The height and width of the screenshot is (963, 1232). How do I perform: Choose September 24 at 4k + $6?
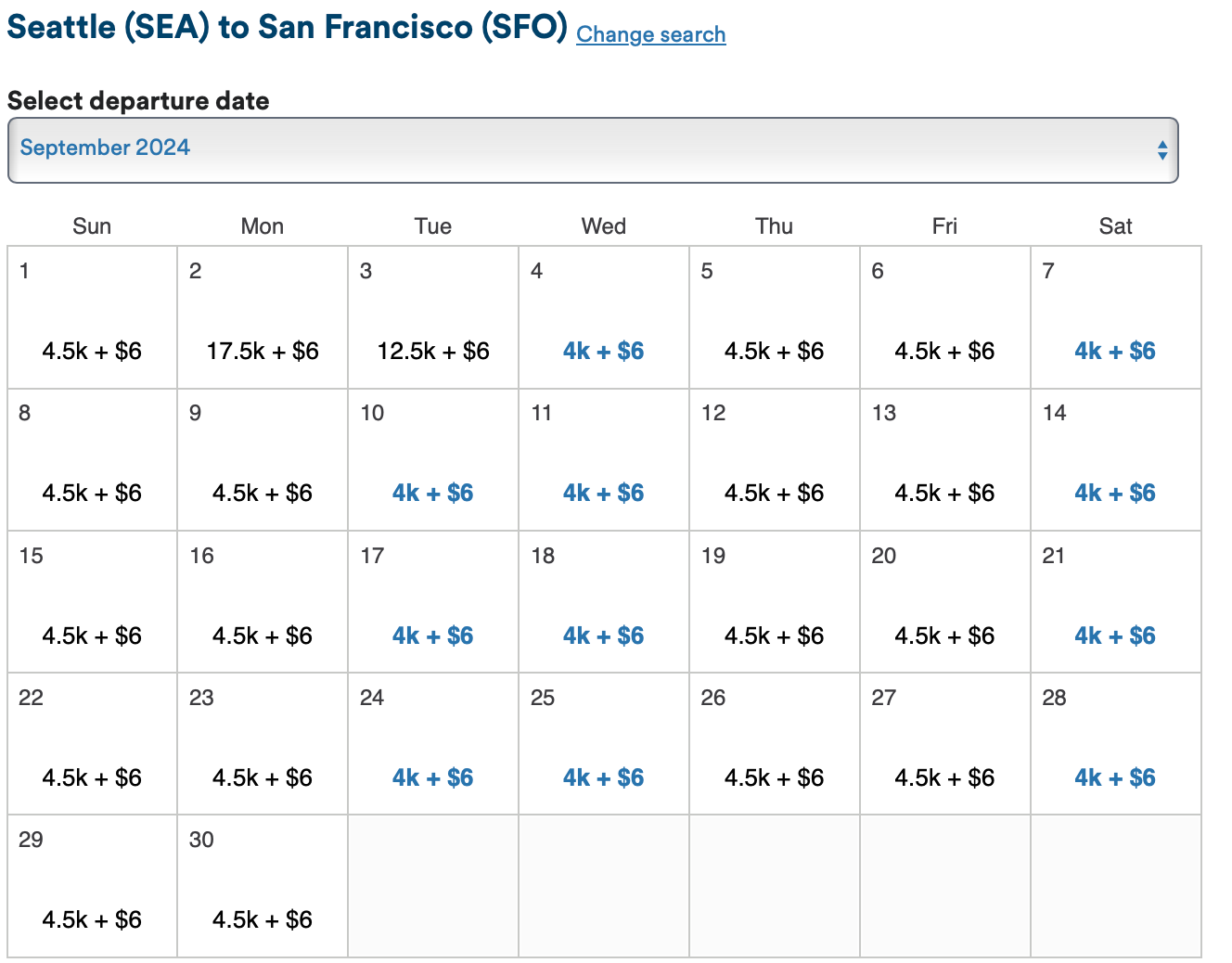click(x=433, y=777)
